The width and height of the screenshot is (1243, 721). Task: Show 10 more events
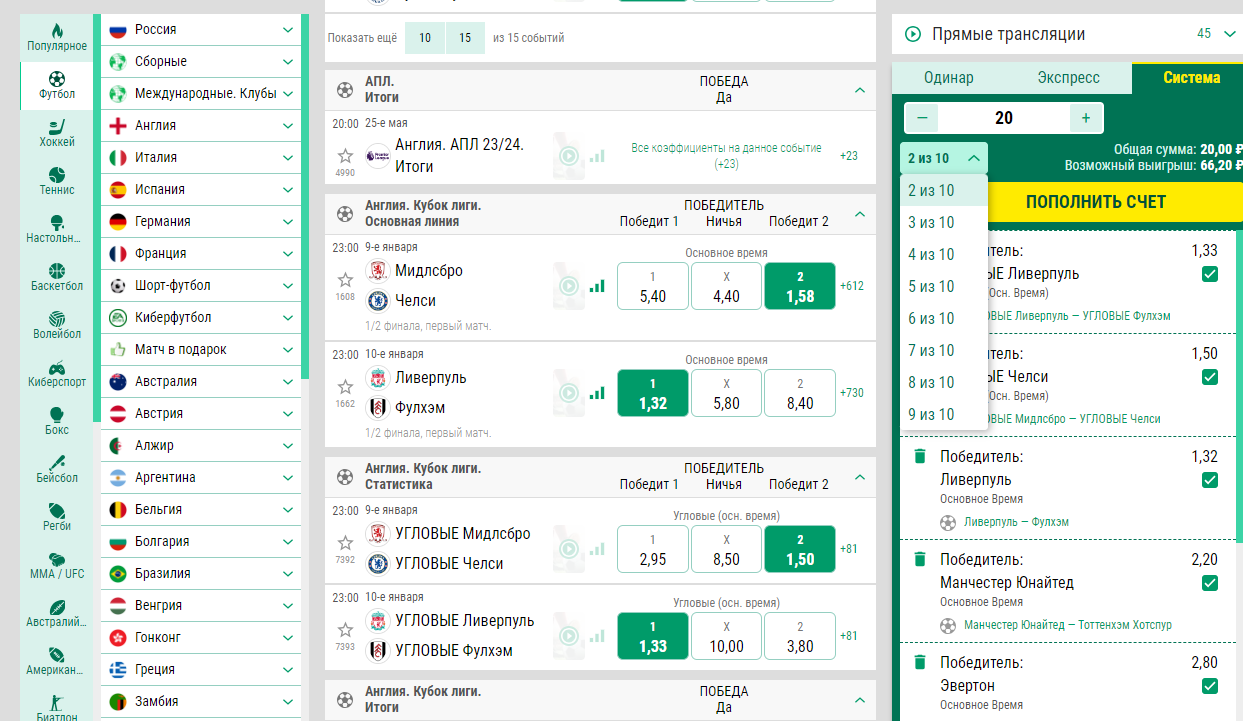point(425,38)
